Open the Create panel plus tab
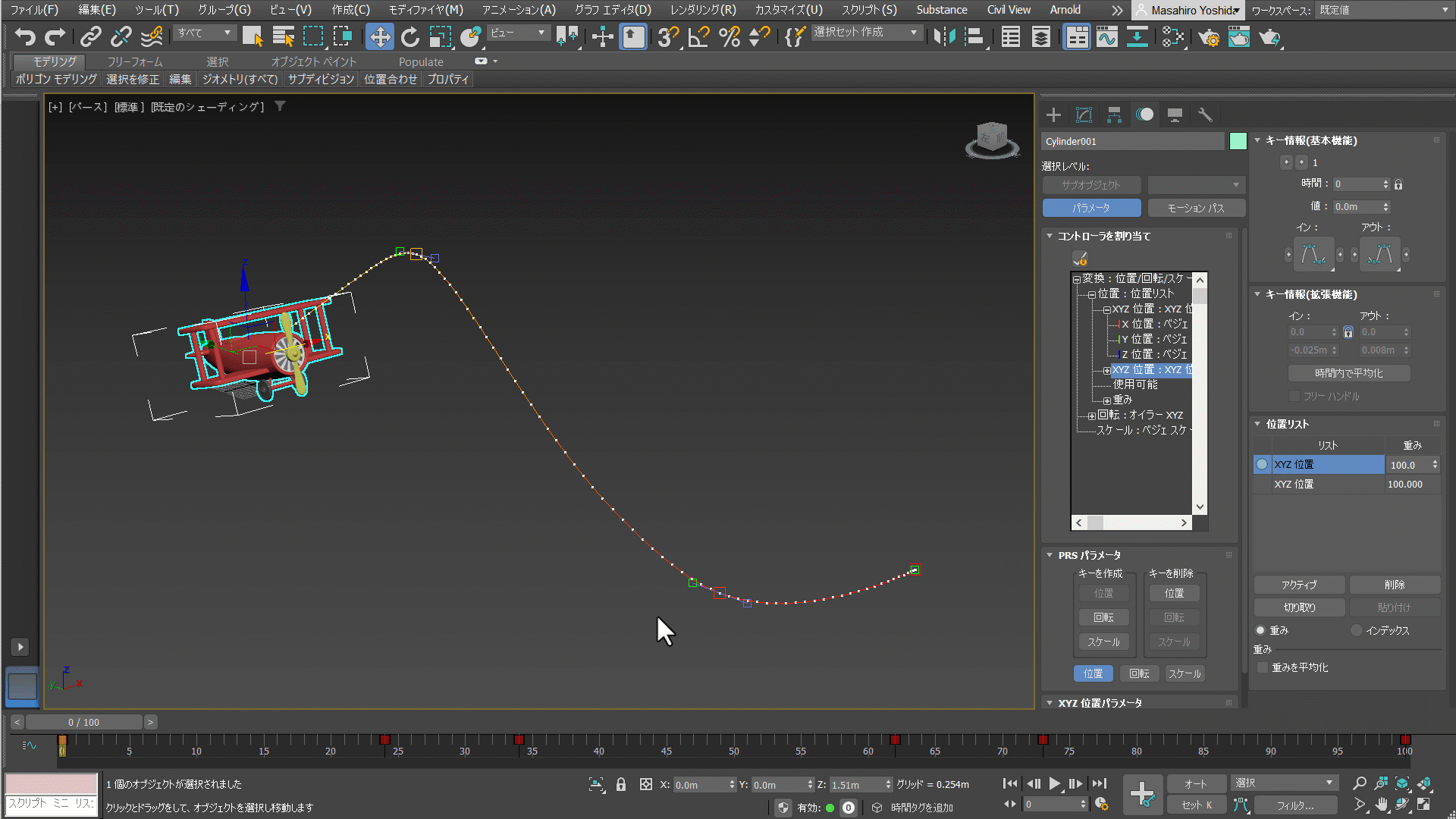The width and height of the screenshot is (1456, 819). [1053, 115]
